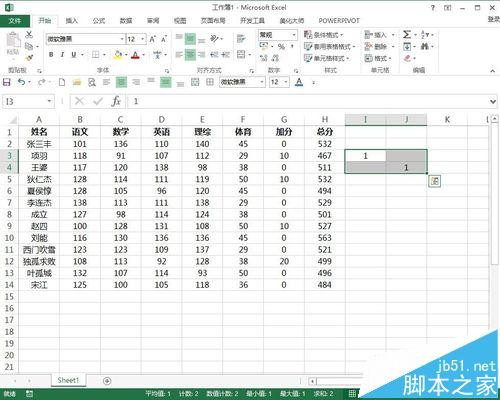Click the Format Painter brush icon
The width and height of the screenshot is (500, 400).
coord(29,57)
